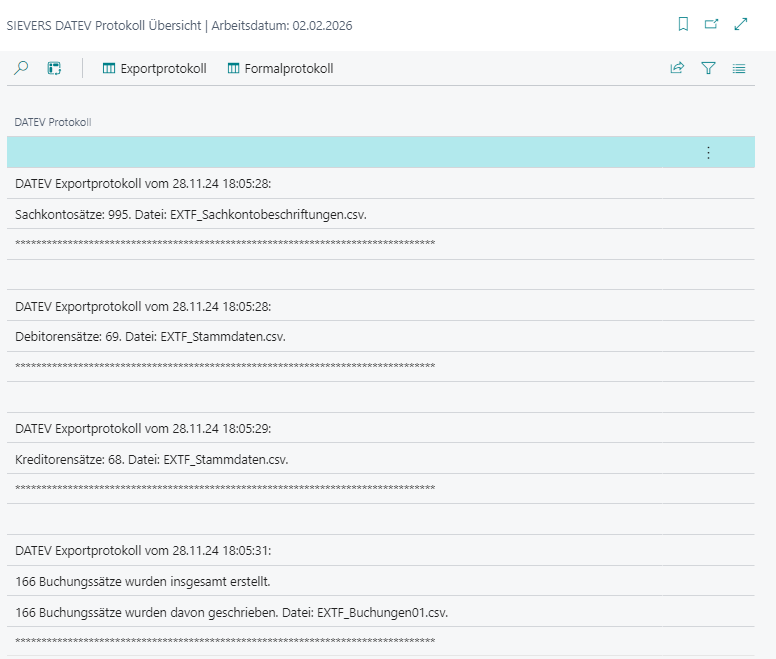Image resolution: width=776 pixels, height=659 pixels.
Task: Click the share page icon
Action: pyautogui.click(x=677, y=69)
